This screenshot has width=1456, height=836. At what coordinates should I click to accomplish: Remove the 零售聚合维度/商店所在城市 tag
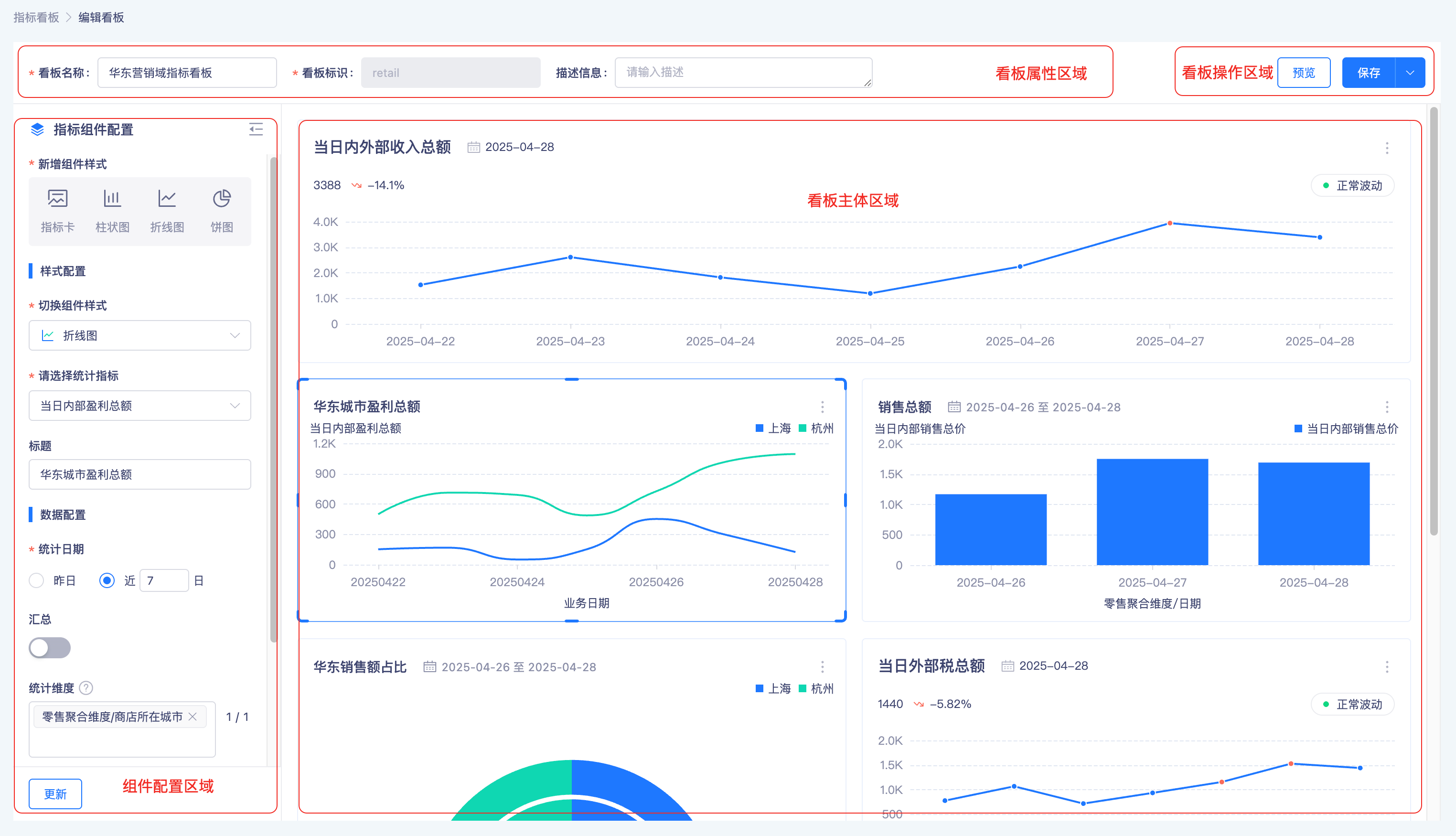[193, 717]
